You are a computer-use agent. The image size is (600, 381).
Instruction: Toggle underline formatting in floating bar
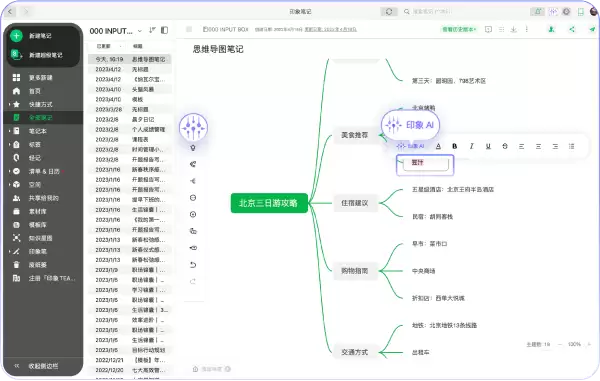point(488,146)
